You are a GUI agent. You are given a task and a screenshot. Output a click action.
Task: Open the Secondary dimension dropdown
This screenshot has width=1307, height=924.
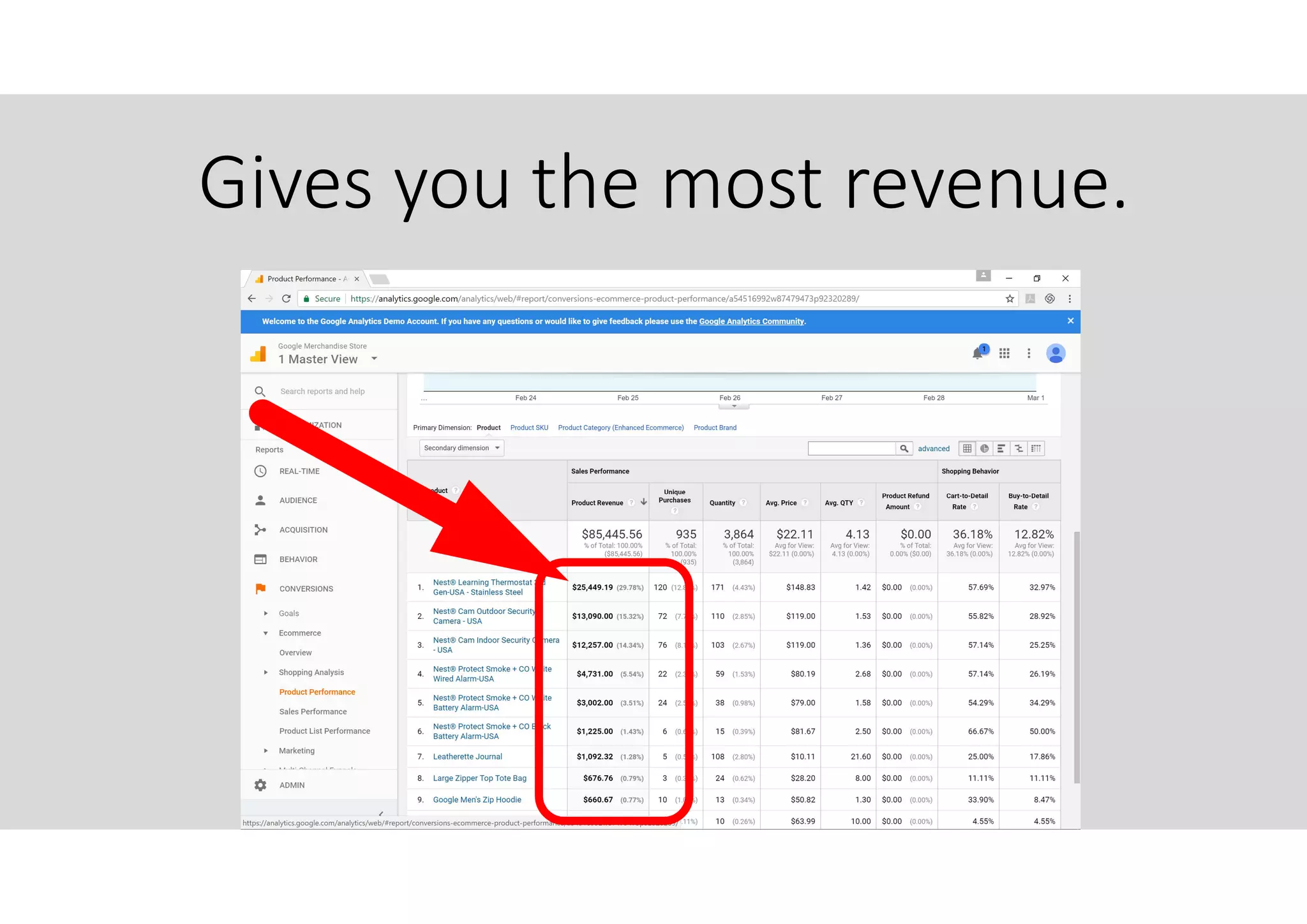tap(461, 448)
